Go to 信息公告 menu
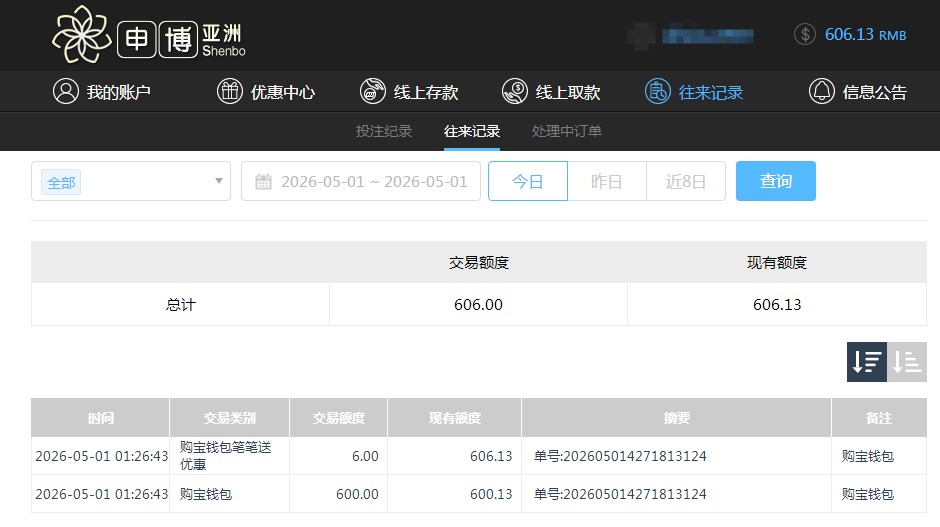 pyautogui.click(x=874, y=92)
